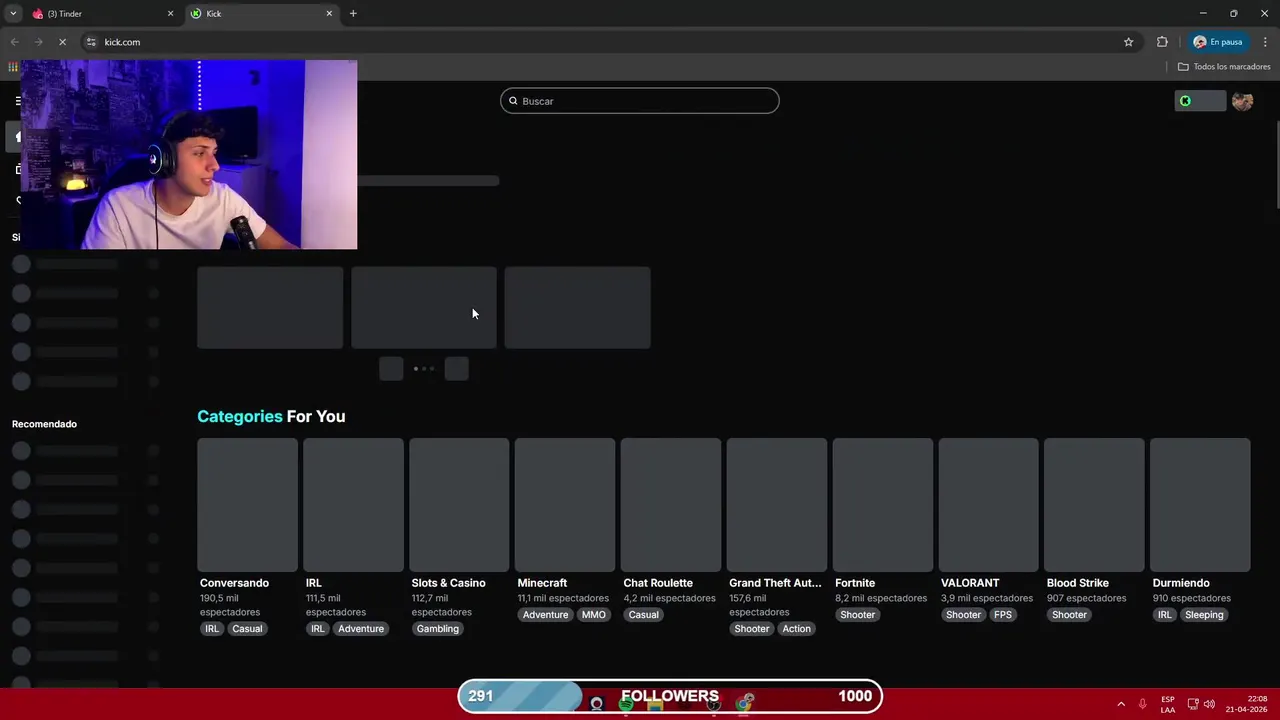The image size is (1280, 720).
Task: Open Chrome from the taskbar
Action: coord(744,704)
